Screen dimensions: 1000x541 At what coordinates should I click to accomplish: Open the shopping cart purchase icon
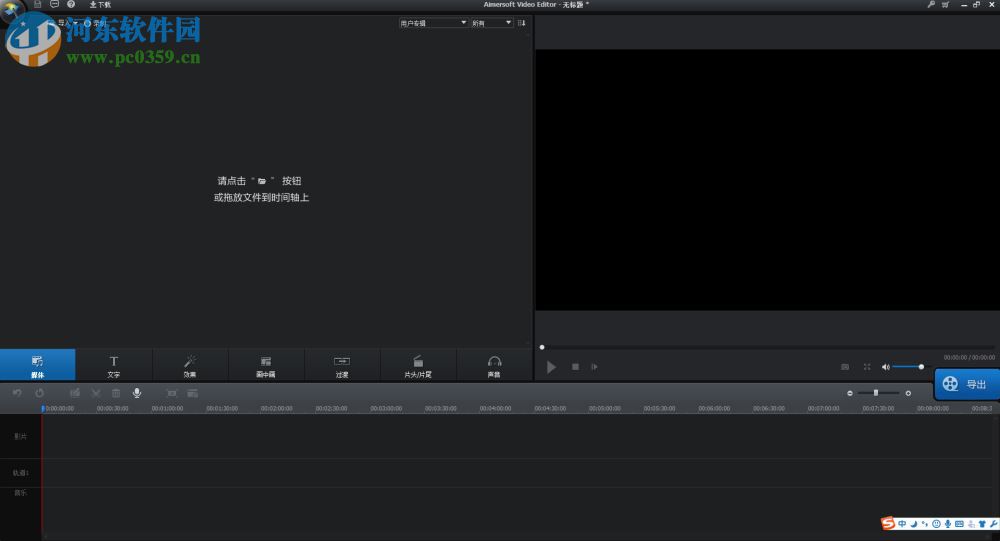[946, 4]
